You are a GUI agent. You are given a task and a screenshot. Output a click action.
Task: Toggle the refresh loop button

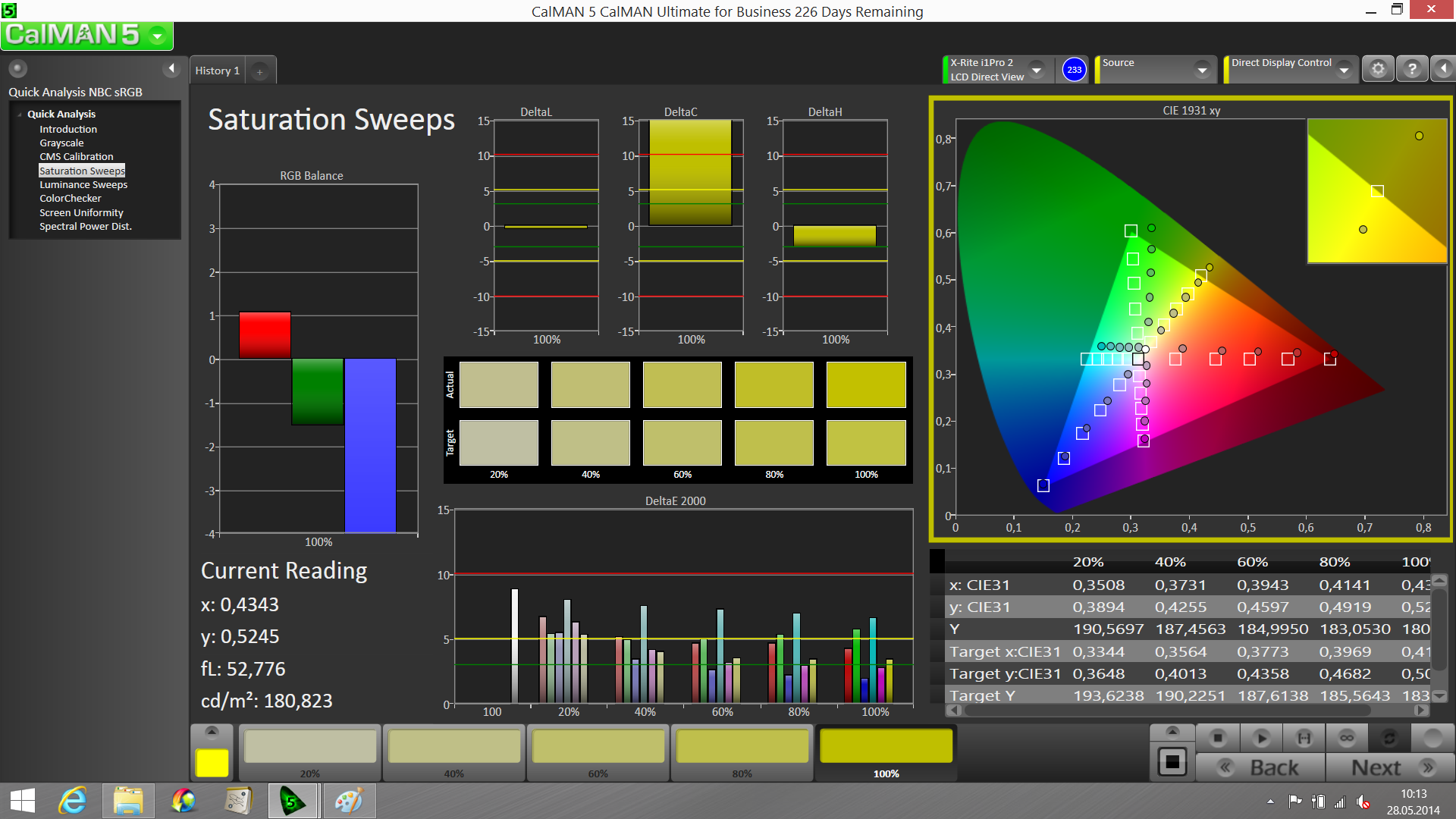point(1389,738)
